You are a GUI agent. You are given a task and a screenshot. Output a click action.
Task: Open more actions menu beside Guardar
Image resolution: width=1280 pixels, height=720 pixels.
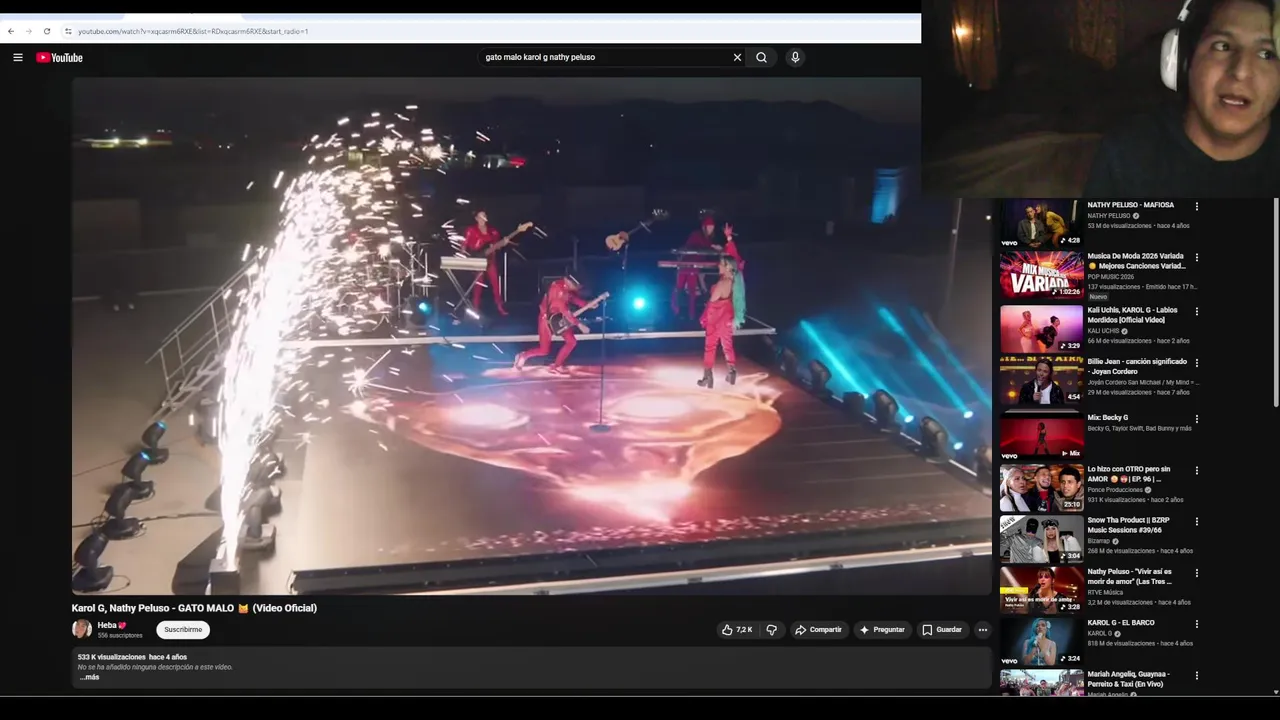click(x=983, y=630)
